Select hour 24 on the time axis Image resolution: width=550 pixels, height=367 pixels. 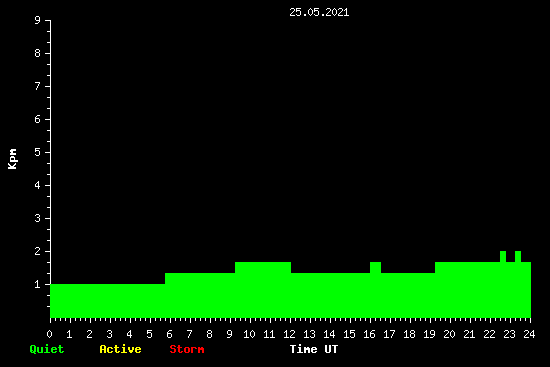point(529,334)
